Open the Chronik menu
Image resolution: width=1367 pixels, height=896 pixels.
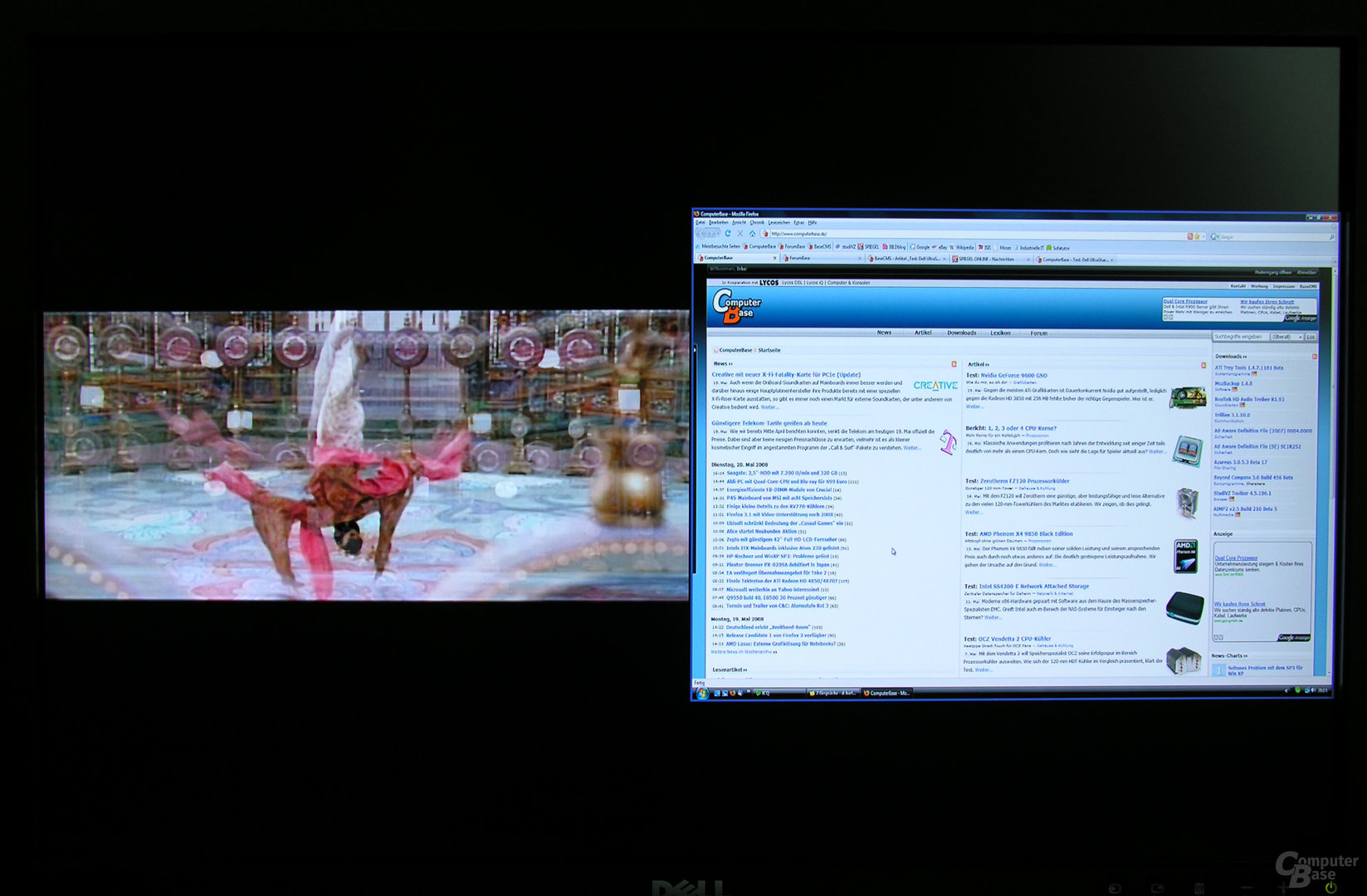[x=757, y=222]
